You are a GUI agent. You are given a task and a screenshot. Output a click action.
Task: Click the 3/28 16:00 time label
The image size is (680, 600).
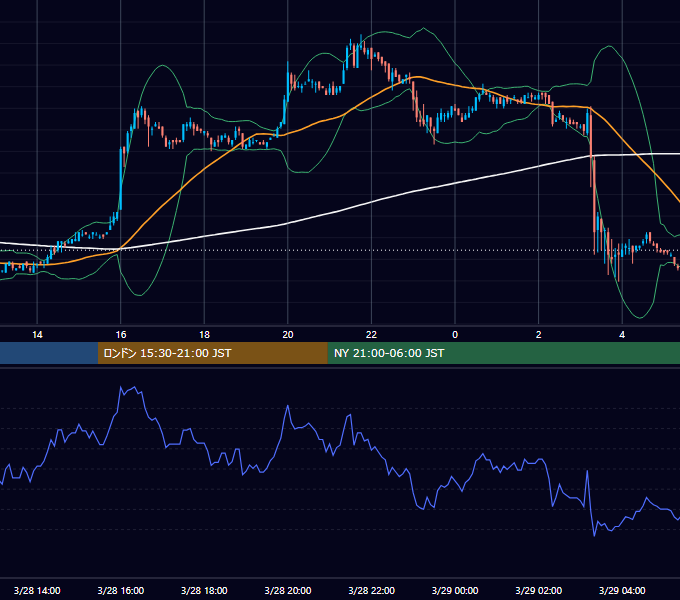121,590
